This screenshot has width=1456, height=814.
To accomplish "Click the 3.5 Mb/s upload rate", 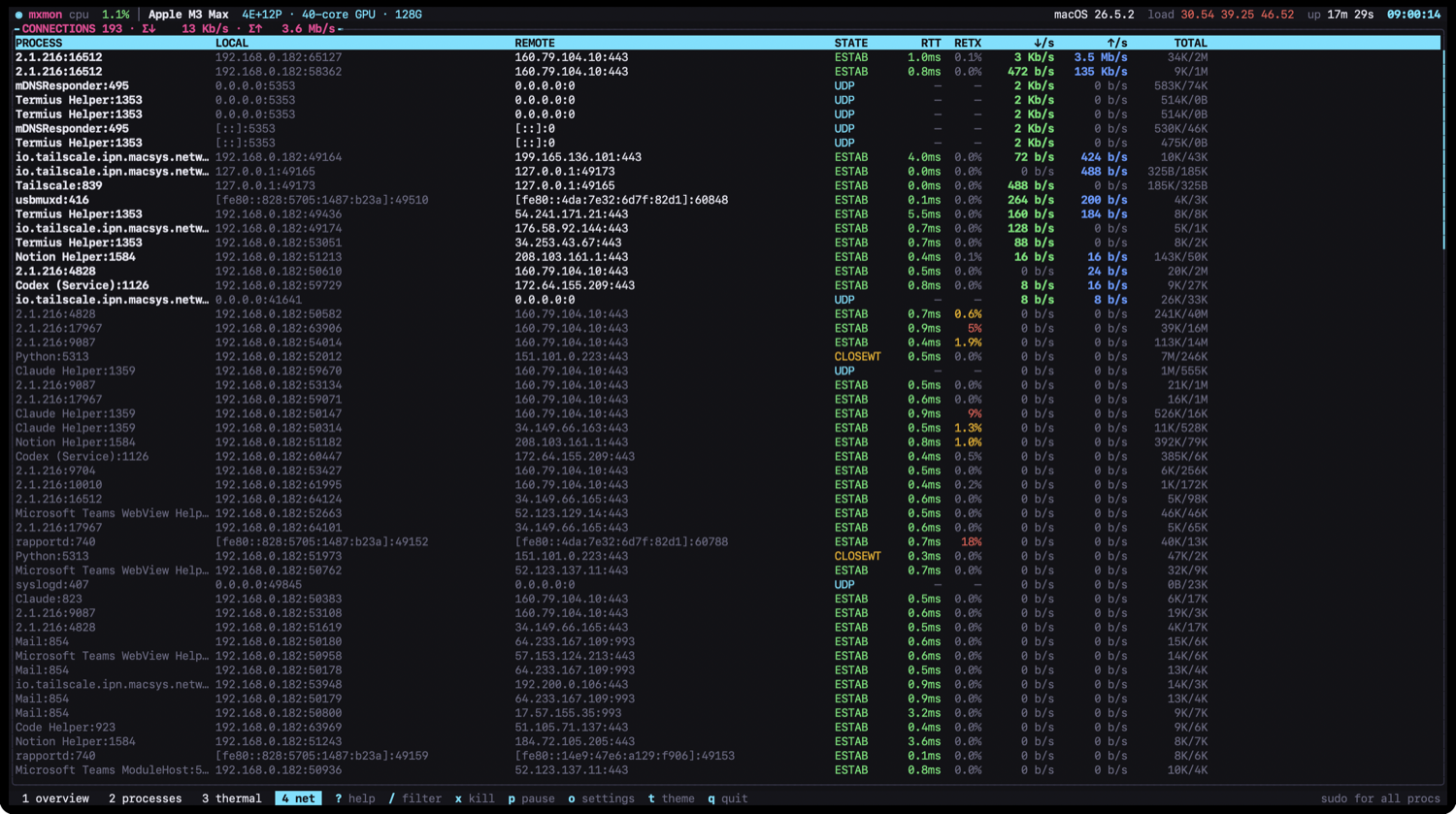I will click(x=1101, y=57).
